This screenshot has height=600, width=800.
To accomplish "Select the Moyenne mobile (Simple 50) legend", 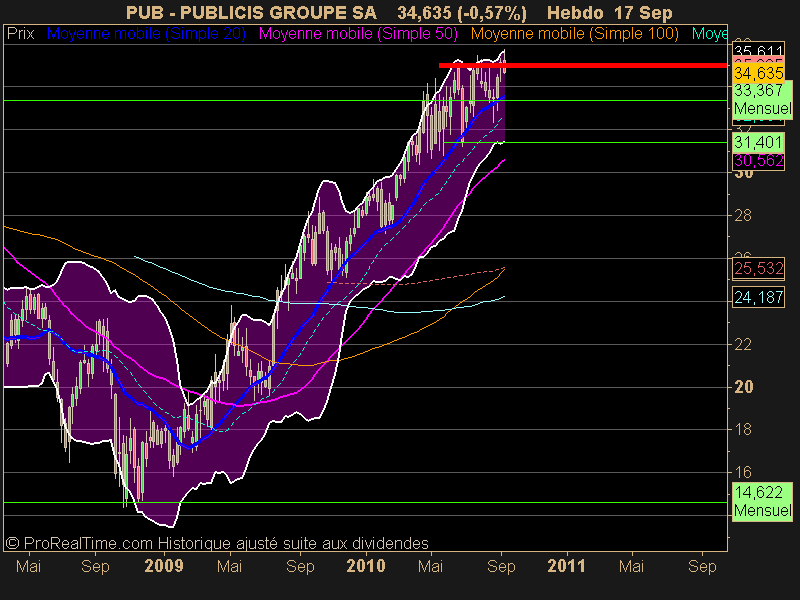I will 358,34.
